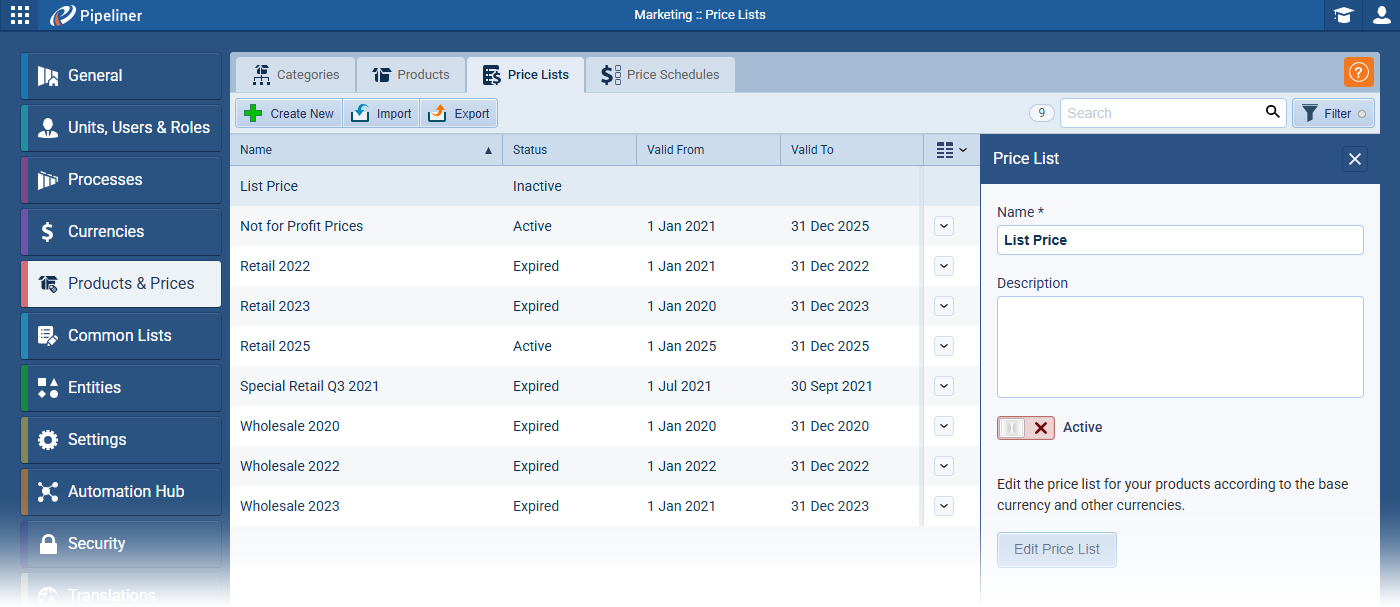This screenshot has width=1400, height=607.
Task: Open the app launcher grid icon
Action: click(20, 15)
